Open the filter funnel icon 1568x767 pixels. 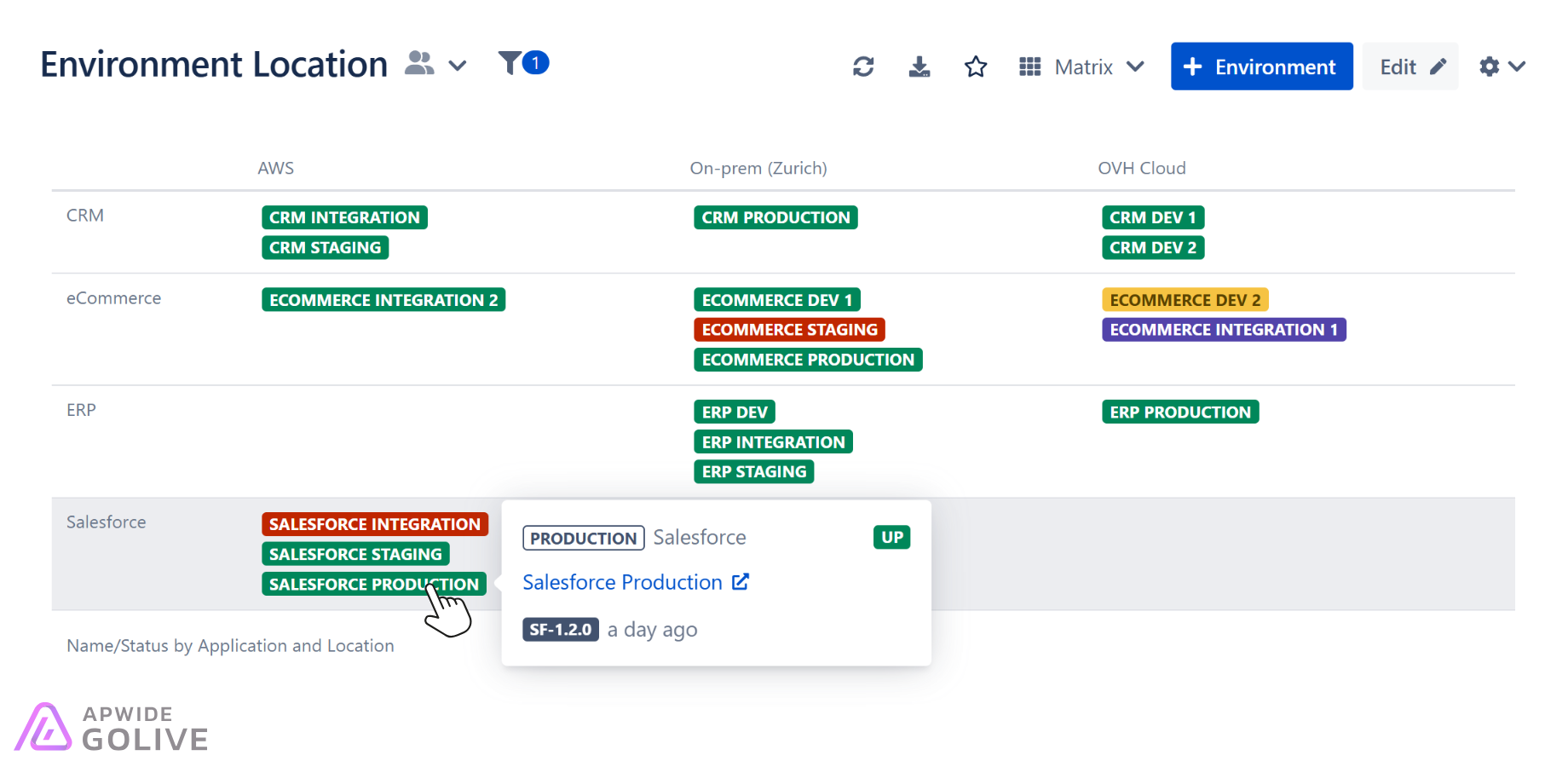pos(510,63)
